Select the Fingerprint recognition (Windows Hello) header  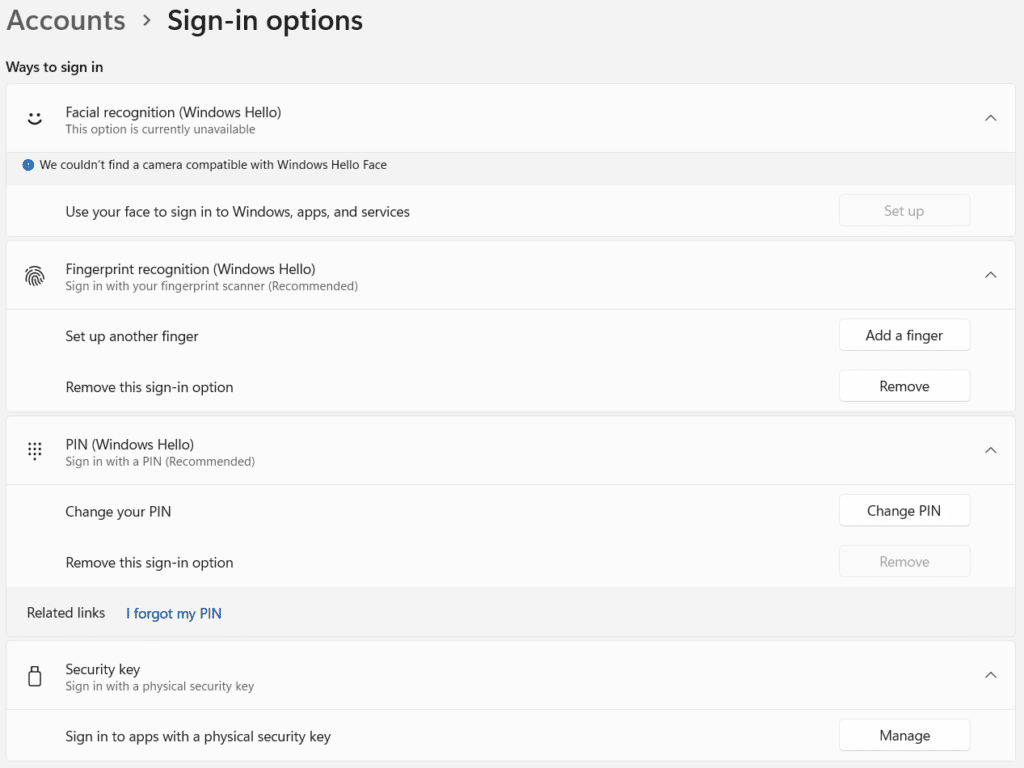click(x=190, y=269)
